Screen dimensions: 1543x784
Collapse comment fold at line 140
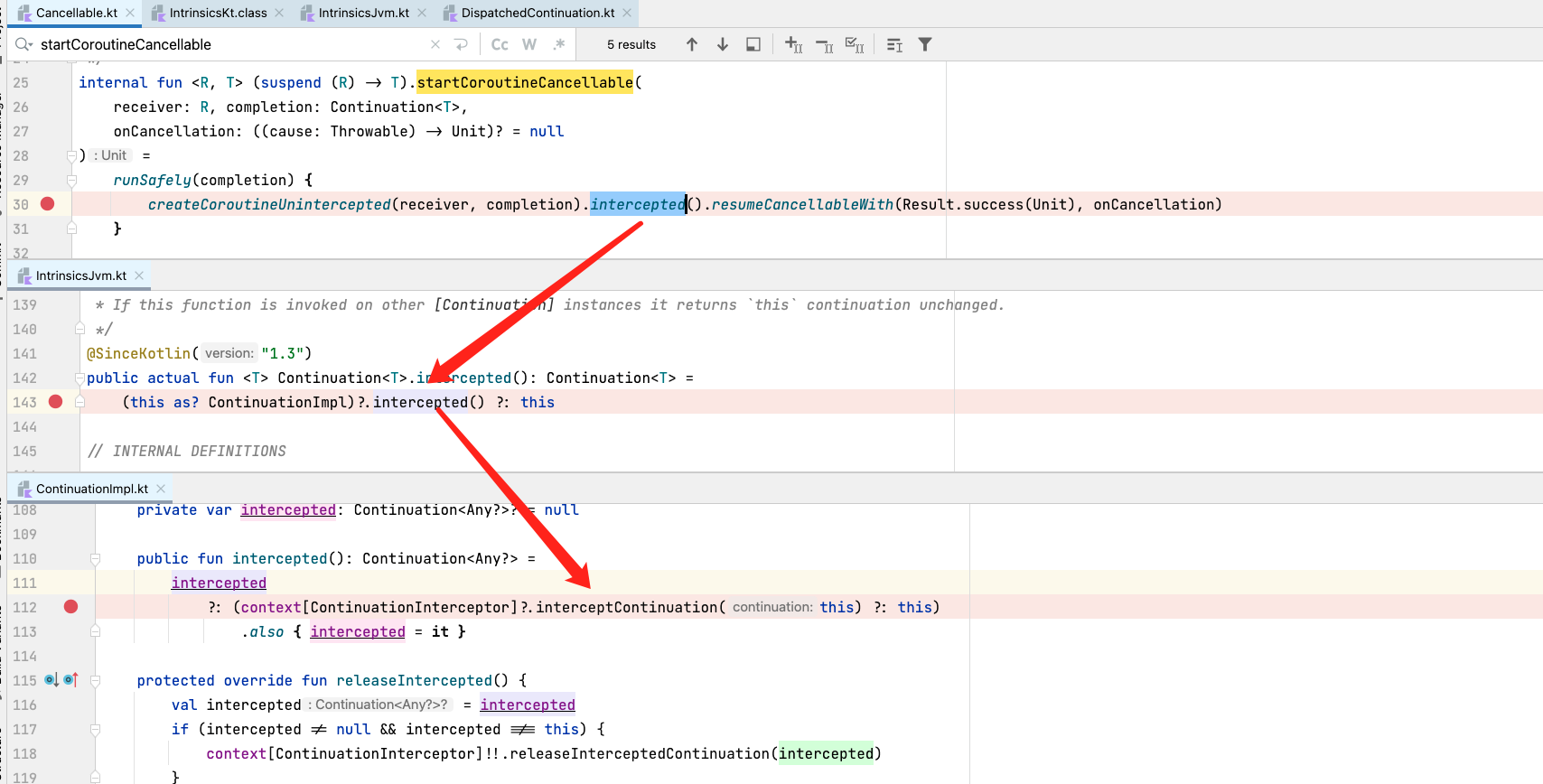coord(79,329)
